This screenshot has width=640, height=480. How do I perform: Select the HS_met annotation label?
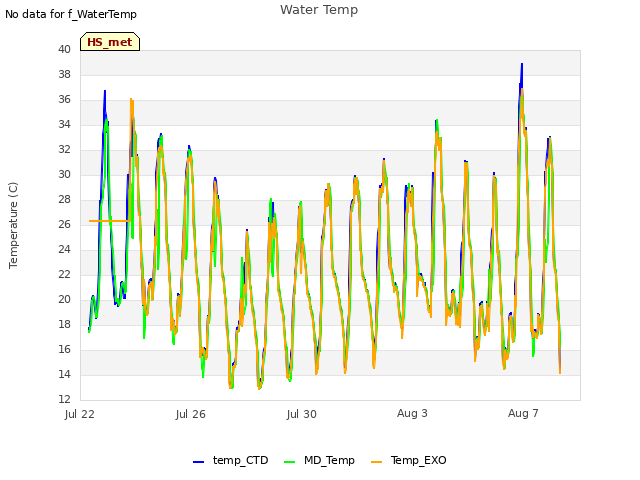(110, 42)
